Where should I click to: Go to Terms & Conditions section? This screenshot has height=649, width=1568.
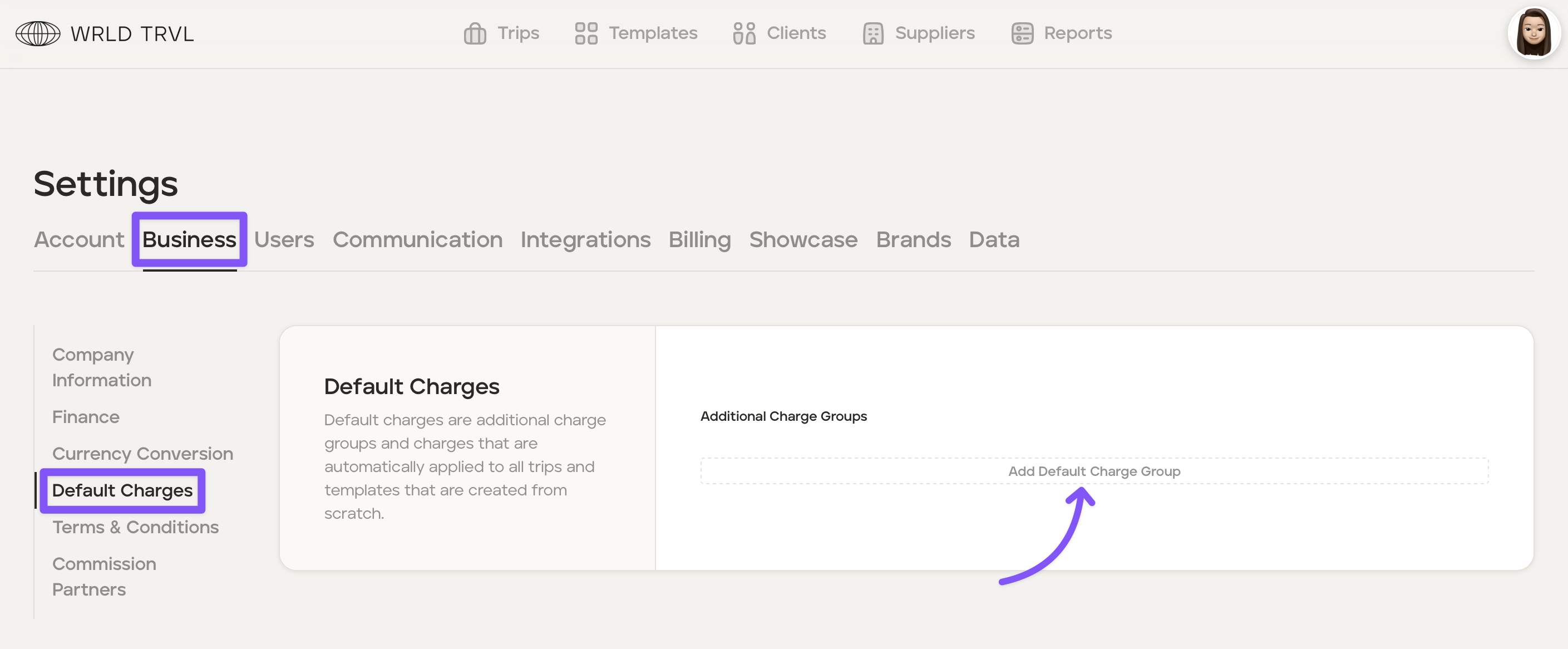[x=135, y=527]
